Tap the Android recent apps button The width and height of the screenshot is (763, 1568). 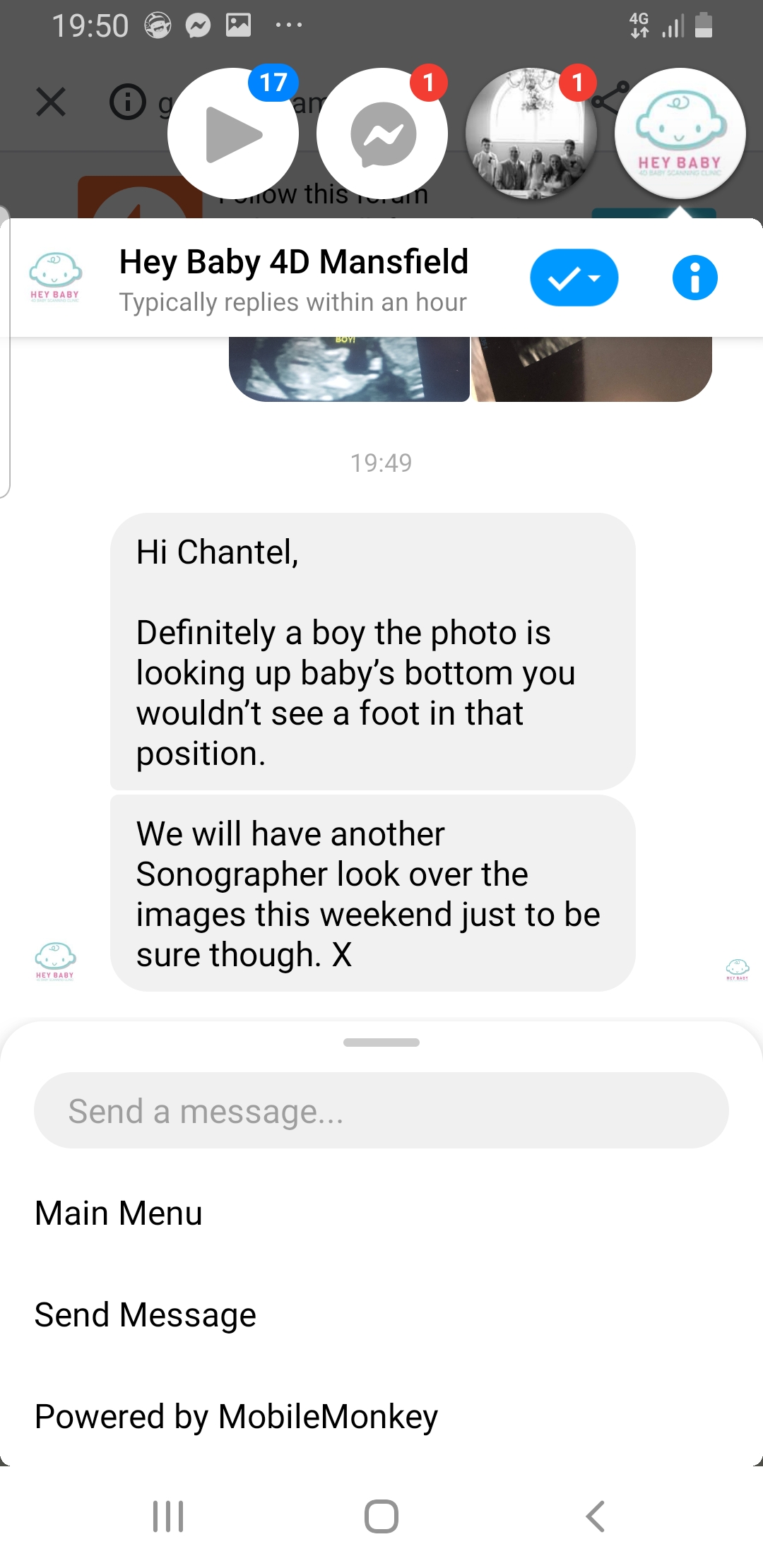168,1516
